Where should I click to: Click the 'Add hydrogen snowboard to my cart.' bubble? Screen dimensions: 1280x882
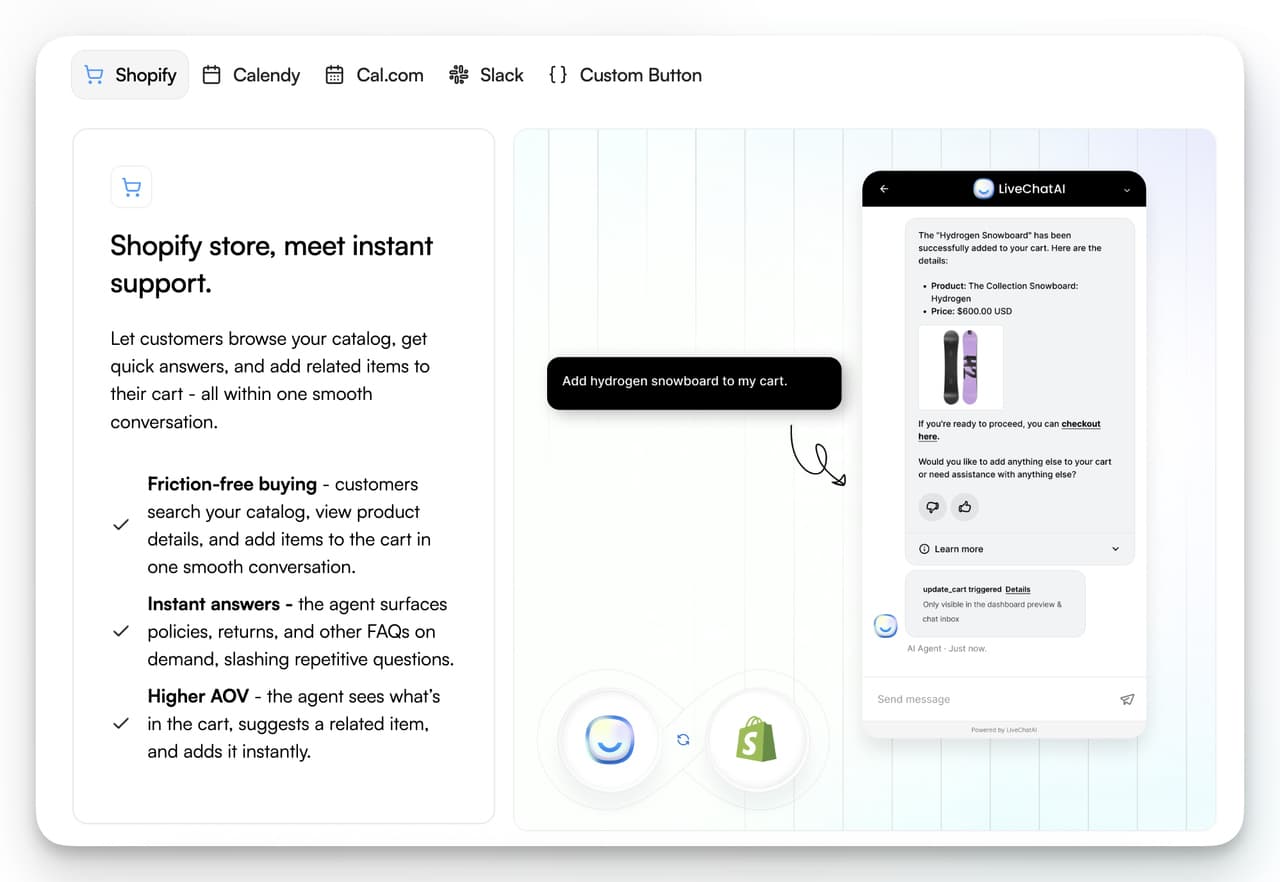pyautogui.click(x=694, y=383)
